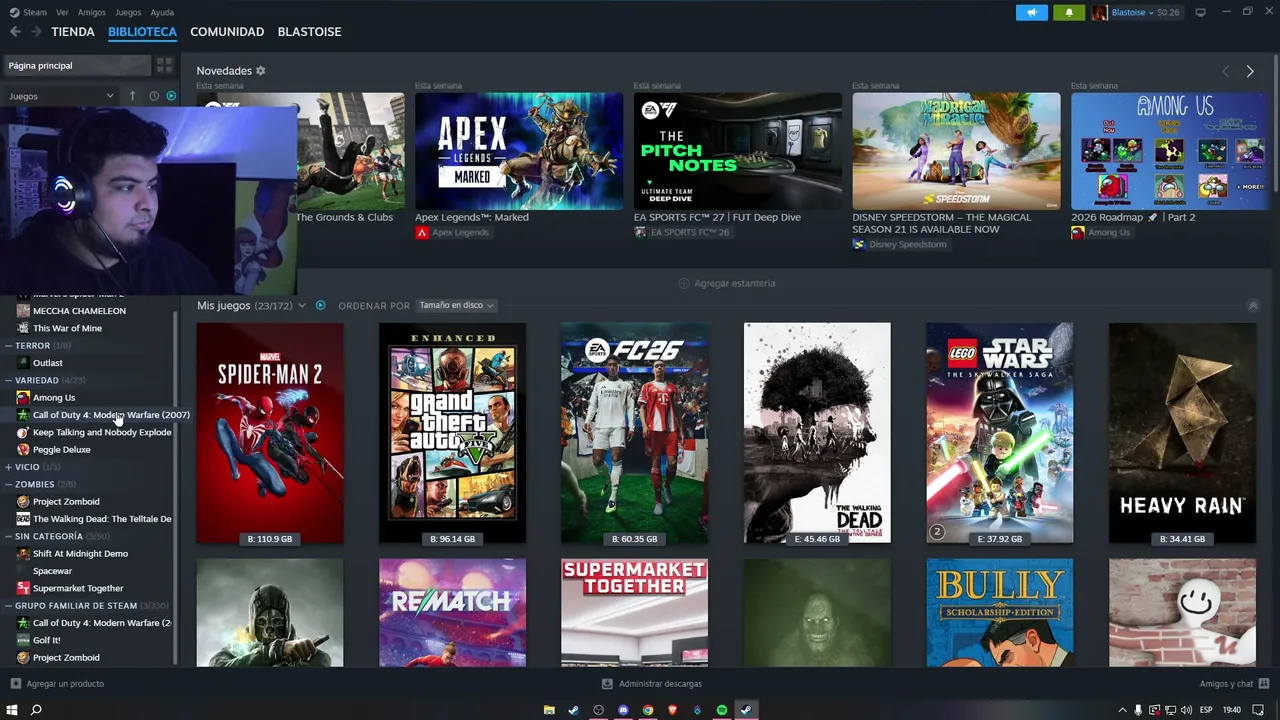Toggle the Mis juegos ready-to-play icon

coord(320,305)
